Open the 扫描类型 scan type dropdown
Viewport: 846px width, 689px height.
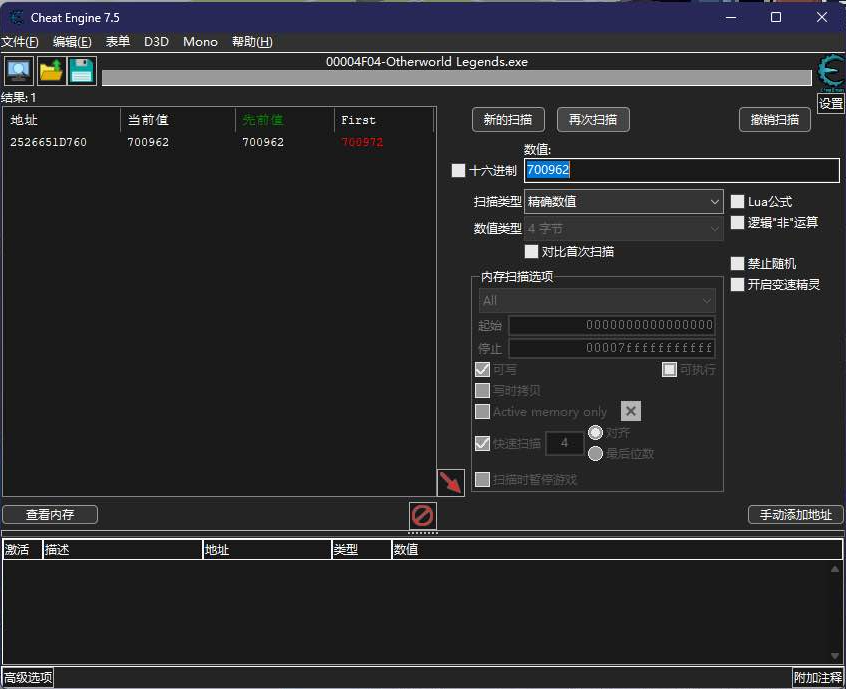624,202
